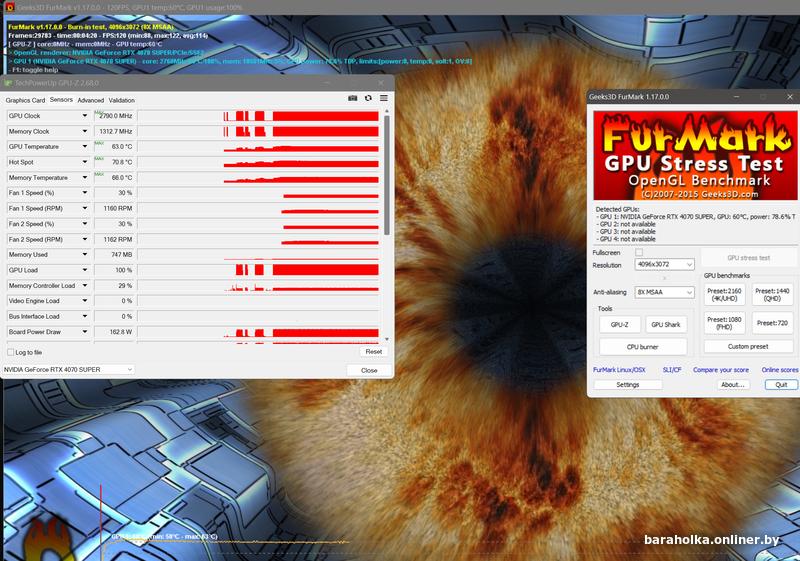
Task: Click the GPU stress test button
Action: tap(748, 258)
